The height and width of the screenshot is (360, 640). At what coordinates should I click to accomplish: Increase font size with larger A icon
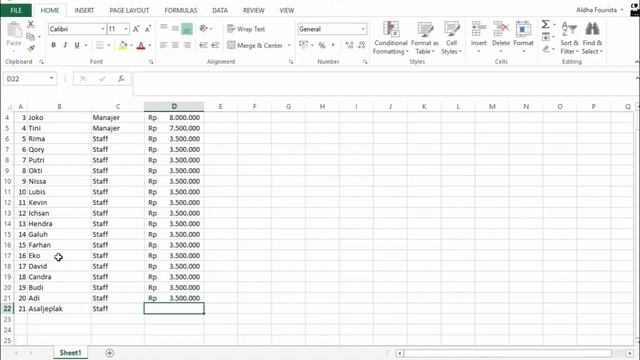point(136,29)
